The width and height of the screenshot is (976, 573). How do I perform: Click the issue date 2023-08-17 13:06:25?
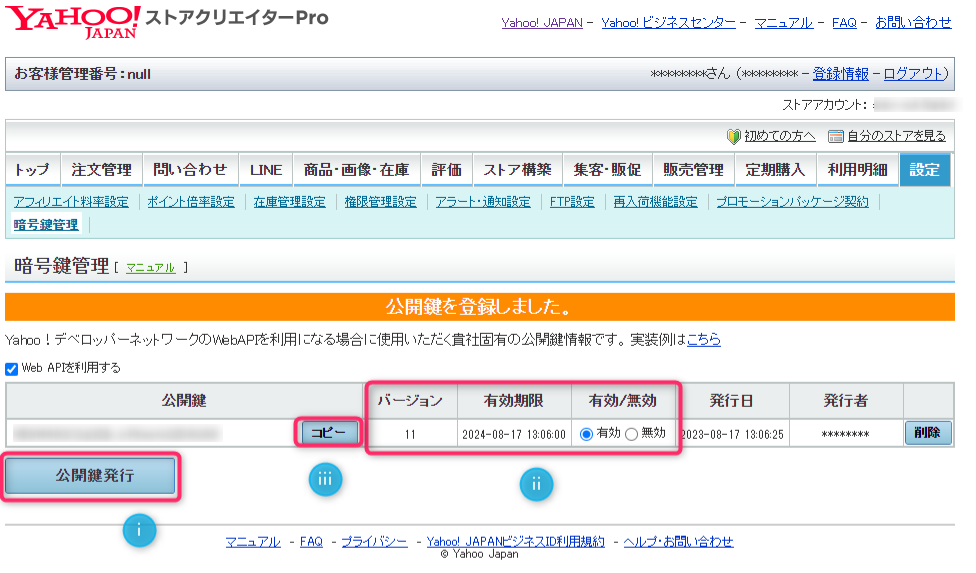pos(732,434)
